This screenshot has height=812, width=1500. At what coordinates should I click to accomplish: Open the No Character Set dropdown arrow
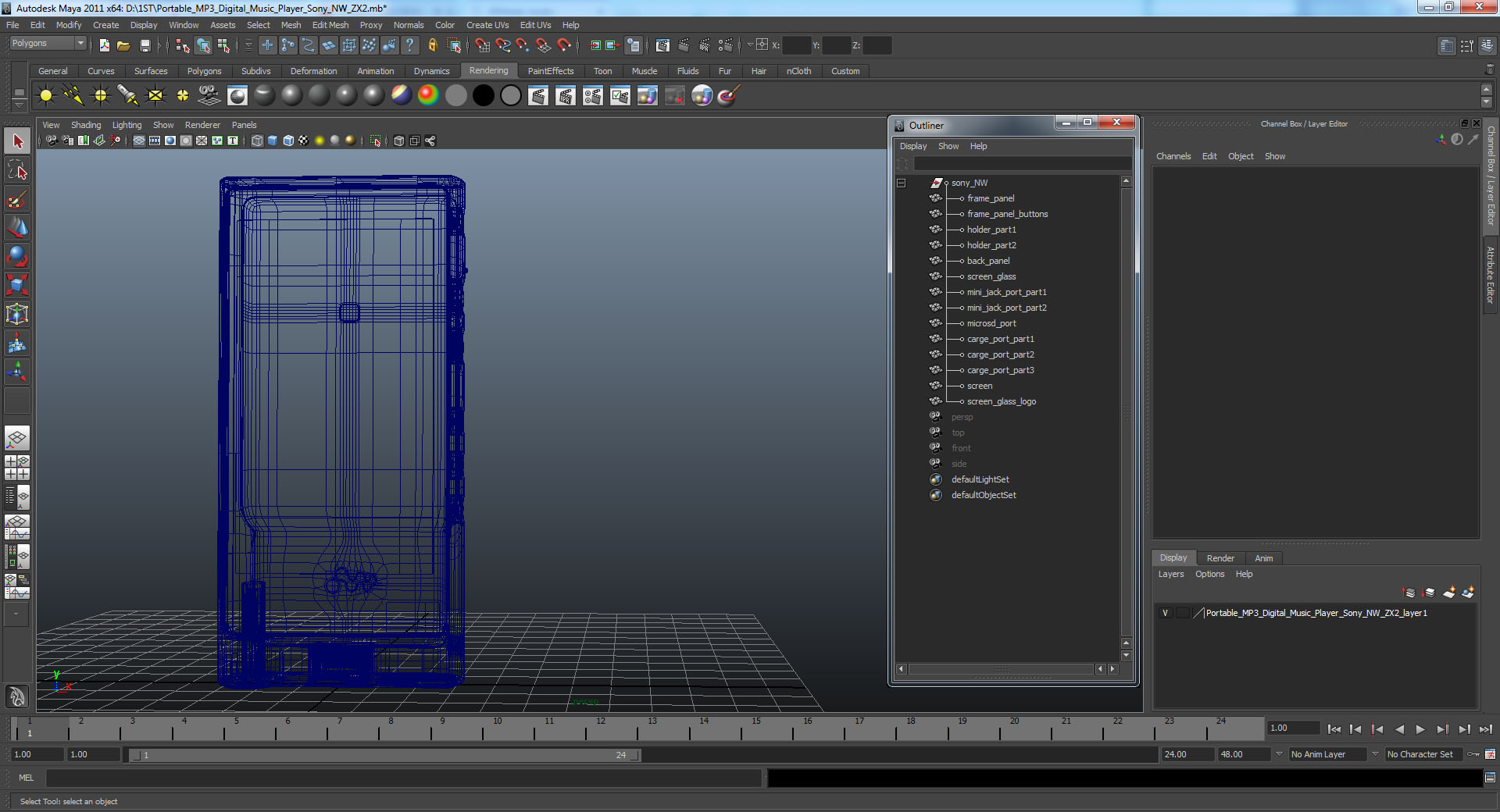point(1375,754)
